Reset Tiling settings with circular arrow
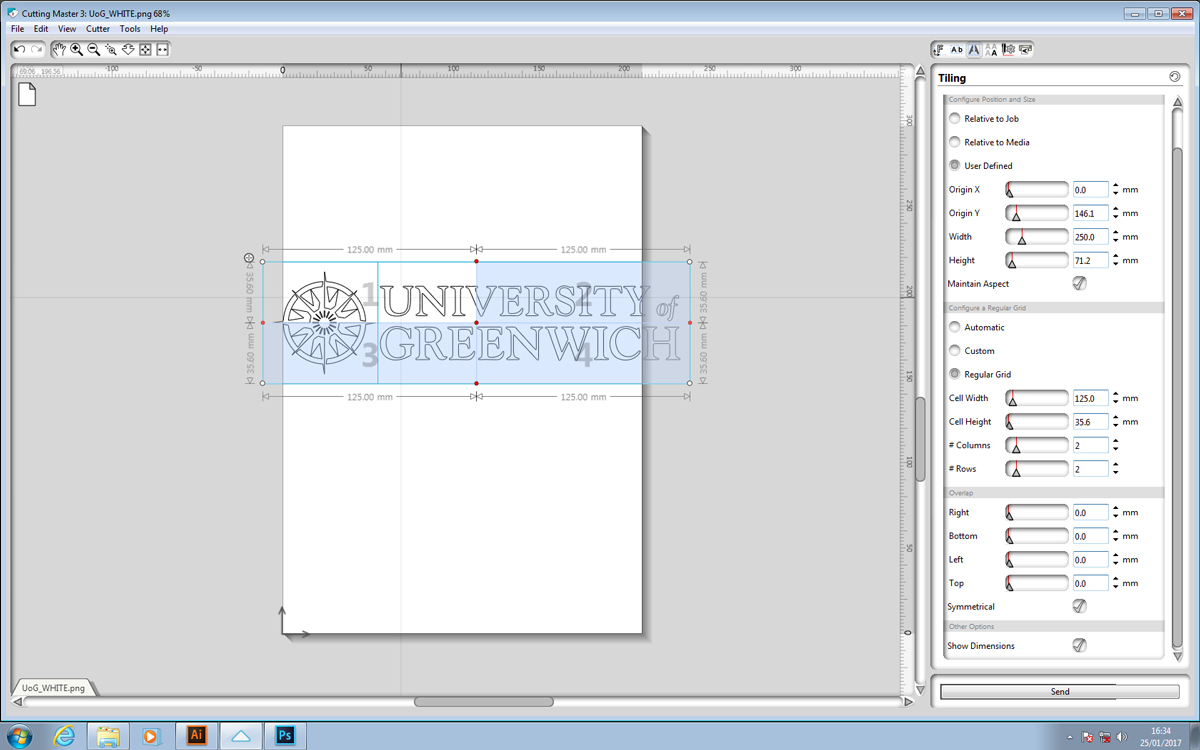Viewport: 1200px width, 750px height. click(1174, 77)
